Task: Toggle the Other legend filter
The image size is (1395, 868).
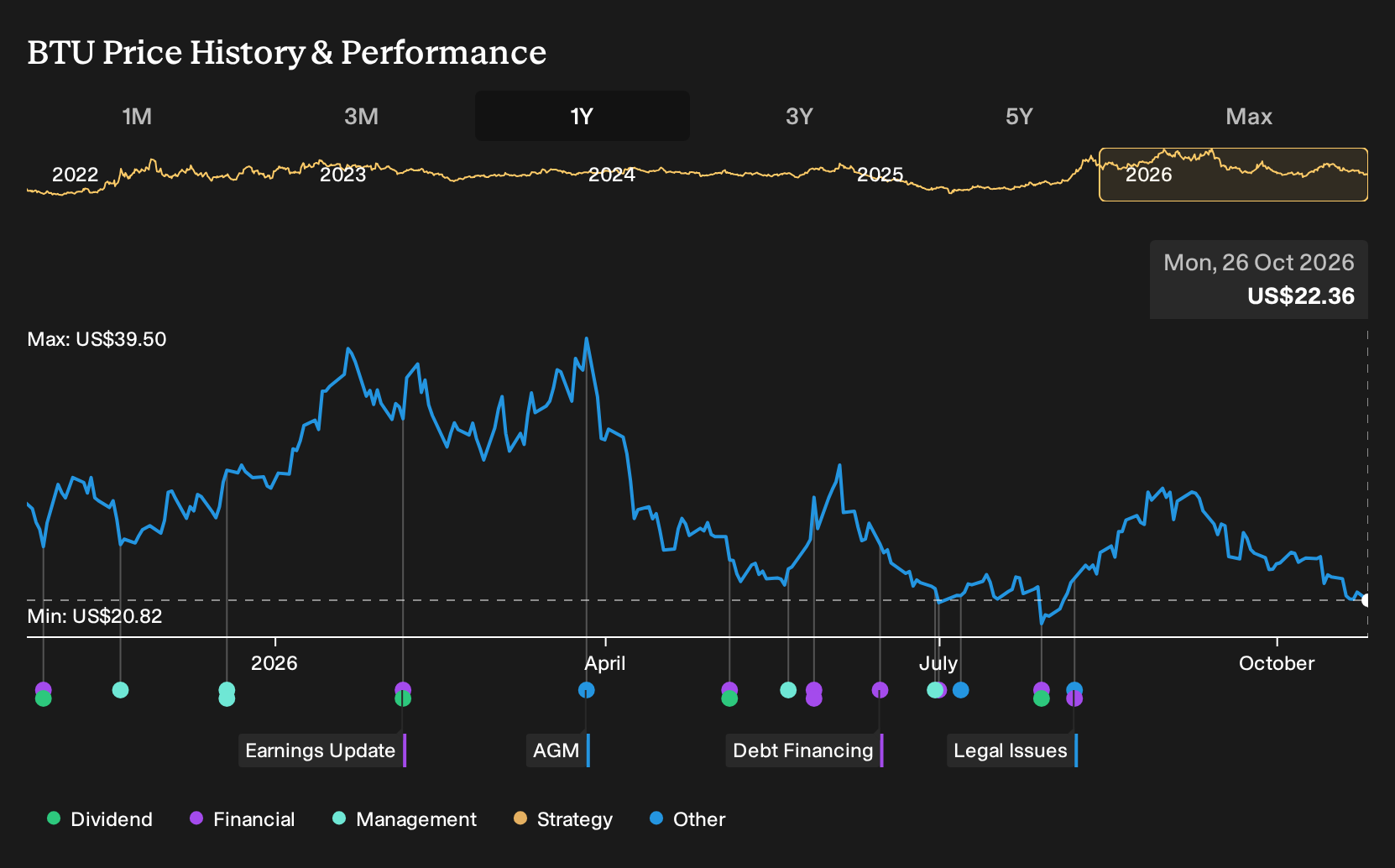Action: point(687,819)
